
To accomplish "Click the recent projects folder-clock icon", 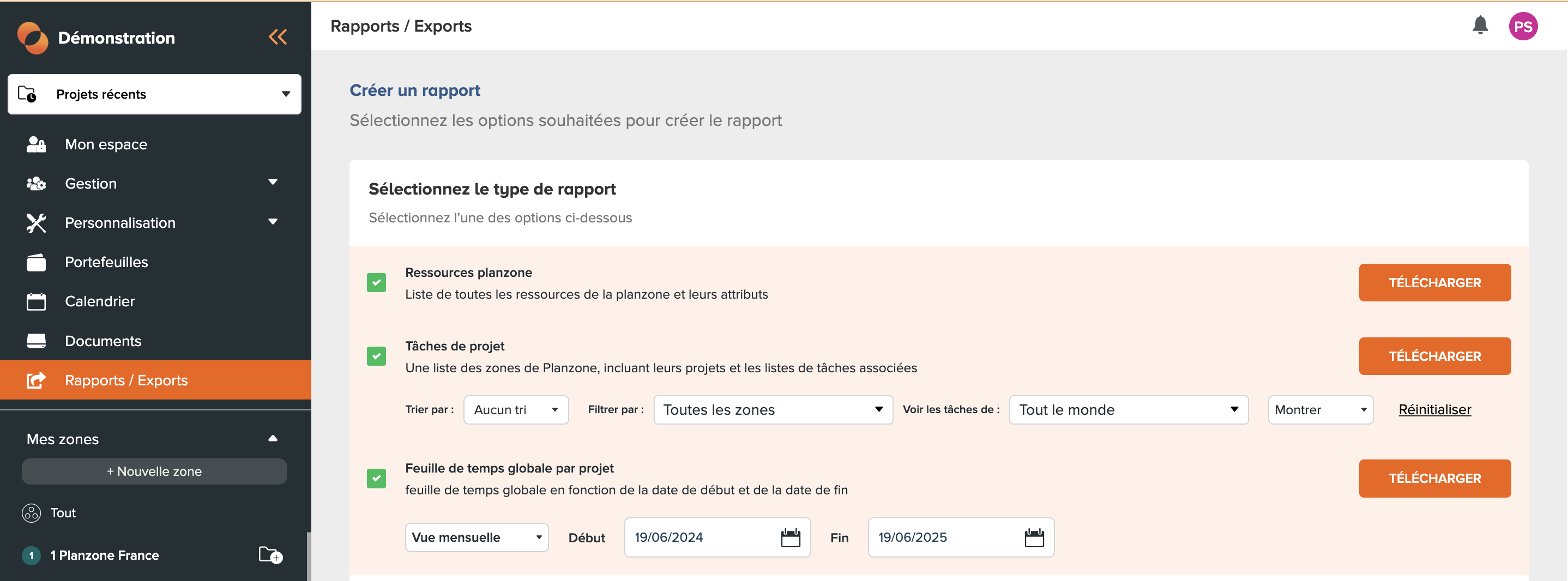I will pyautogui.click(x=27, y=94).
